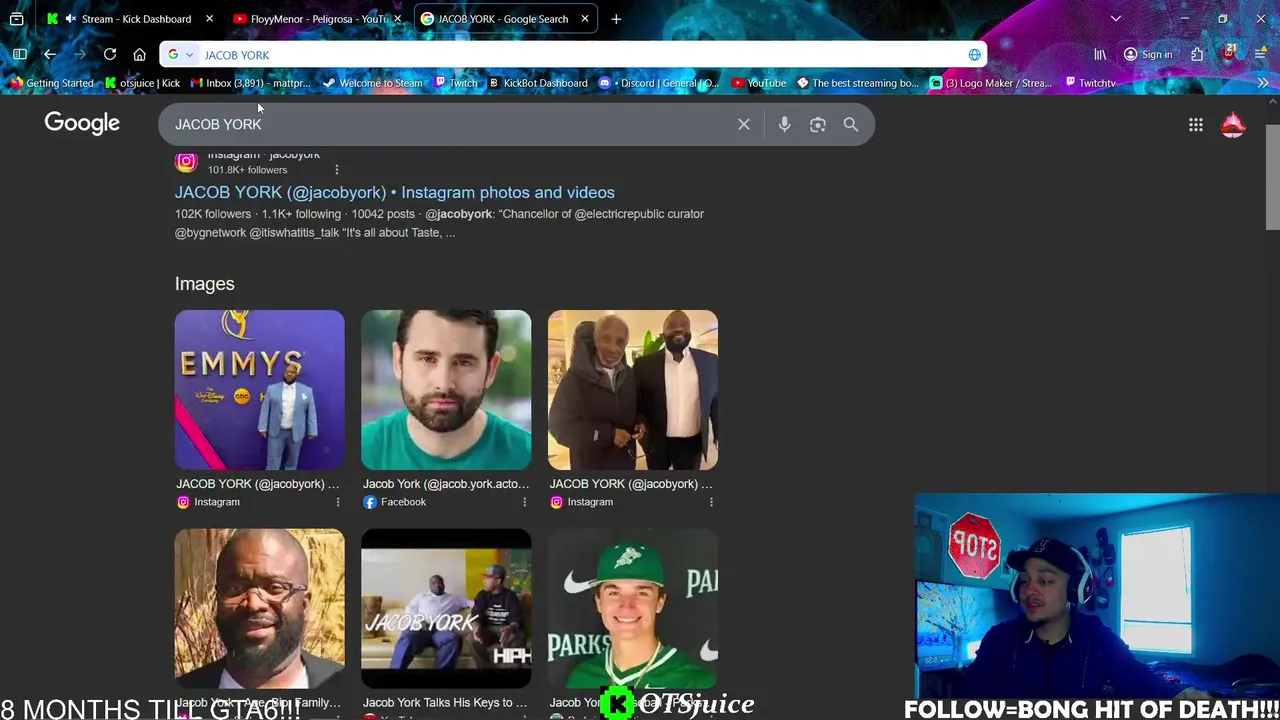Show more bookmarks chevron
1280x720 pixels.
(x=1263, y=83)
